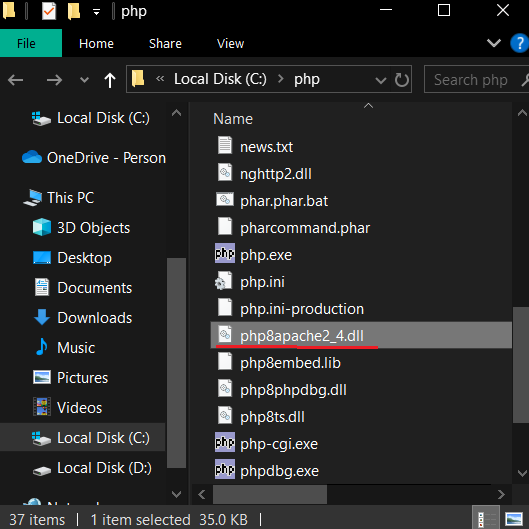Select the php.ini settings file
The height and width of the screenshot is (529, 529).
(x=262, y=282)
